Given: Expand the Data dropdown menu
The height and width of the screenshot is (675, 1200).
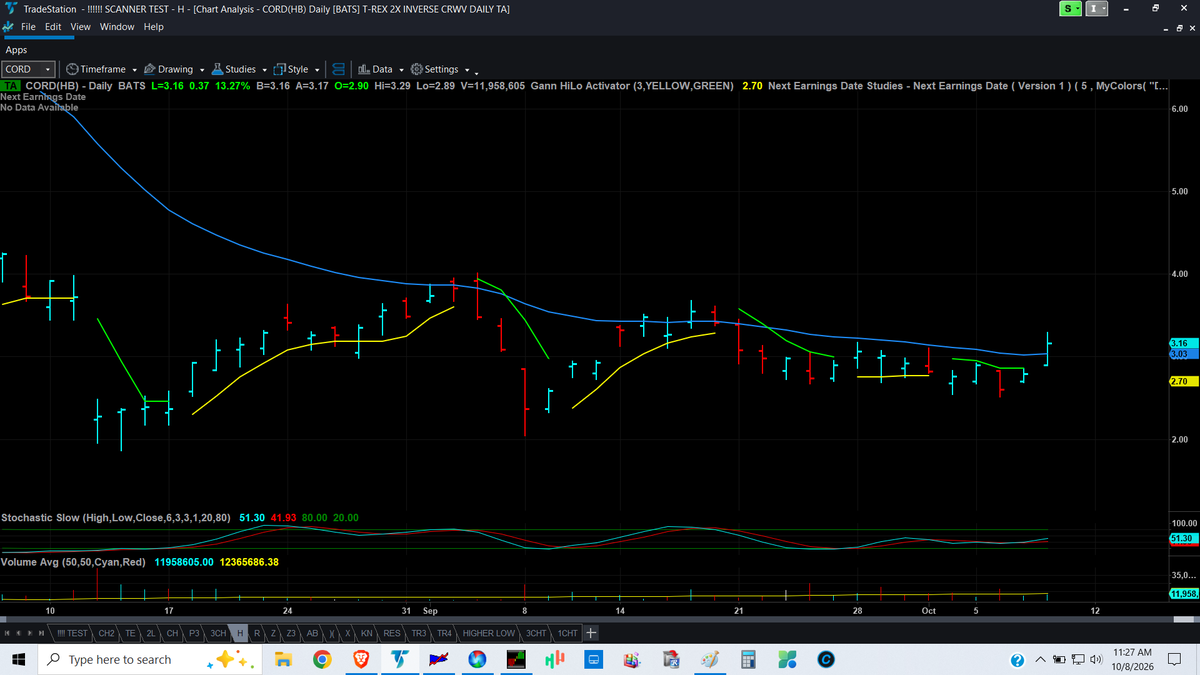Looking at the screenshot, I should [x=380, y=69].
